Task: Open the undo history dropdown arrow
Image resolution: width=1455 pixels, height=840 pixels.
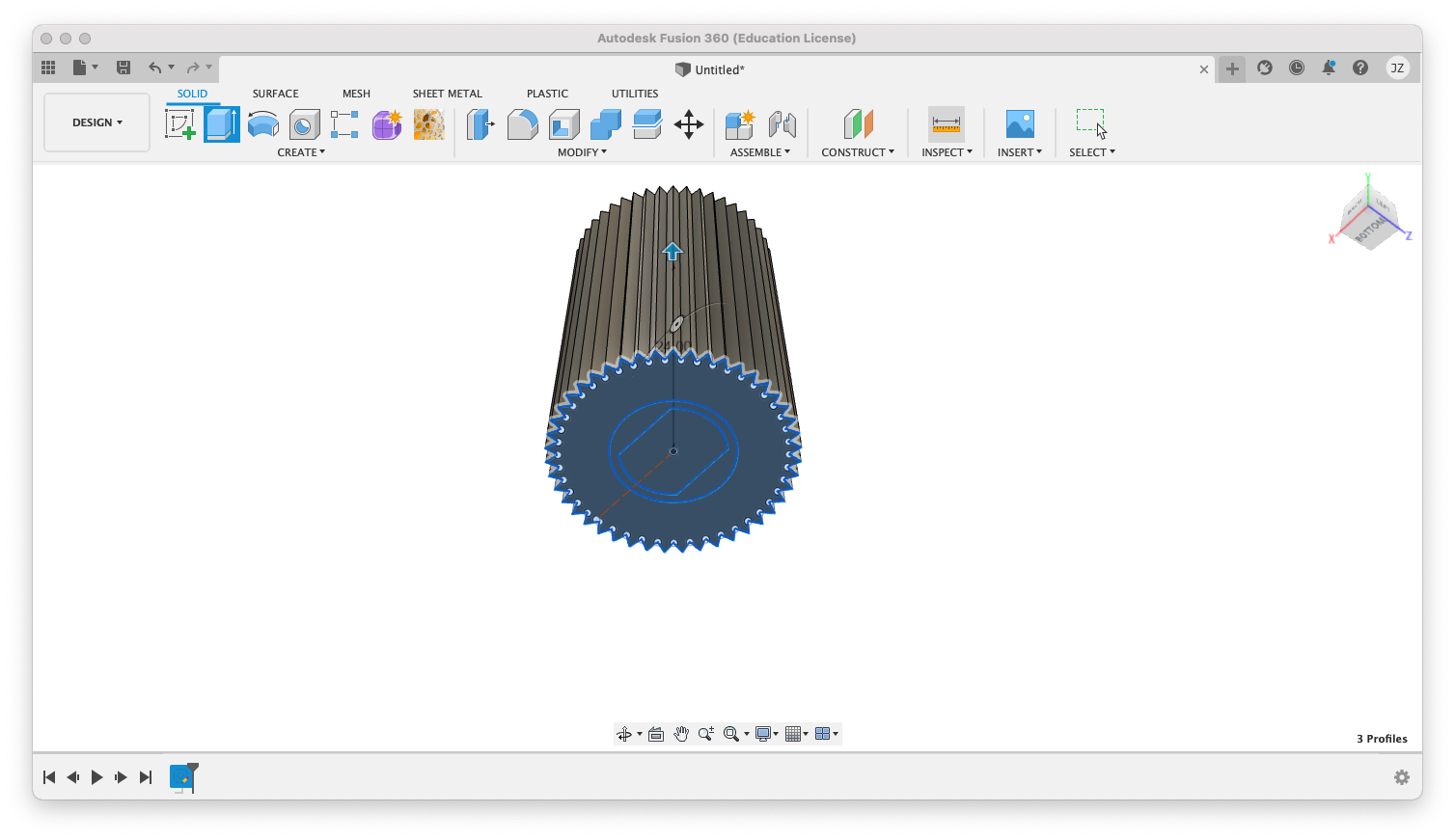Action: pyautogui.click(x=171, y=68)
